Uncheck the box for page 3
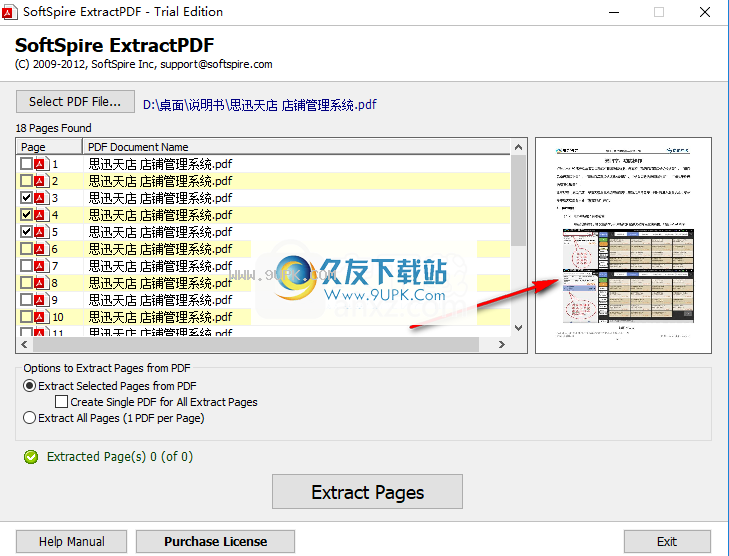The image size is (729, 556). pos(26,198)
